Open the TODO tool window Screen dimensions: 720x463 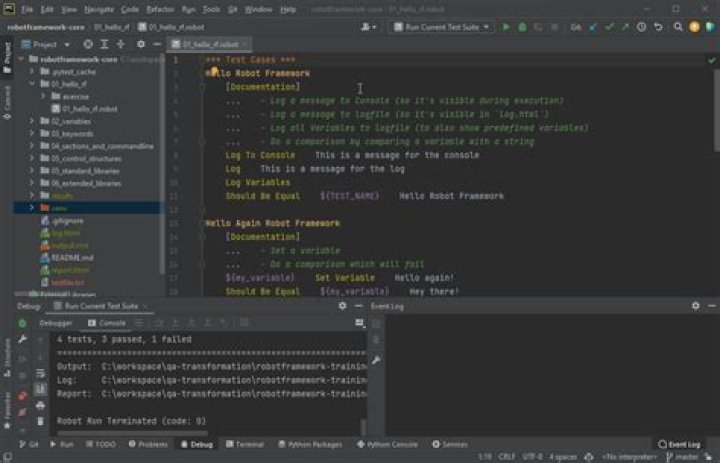click(101, 444)
